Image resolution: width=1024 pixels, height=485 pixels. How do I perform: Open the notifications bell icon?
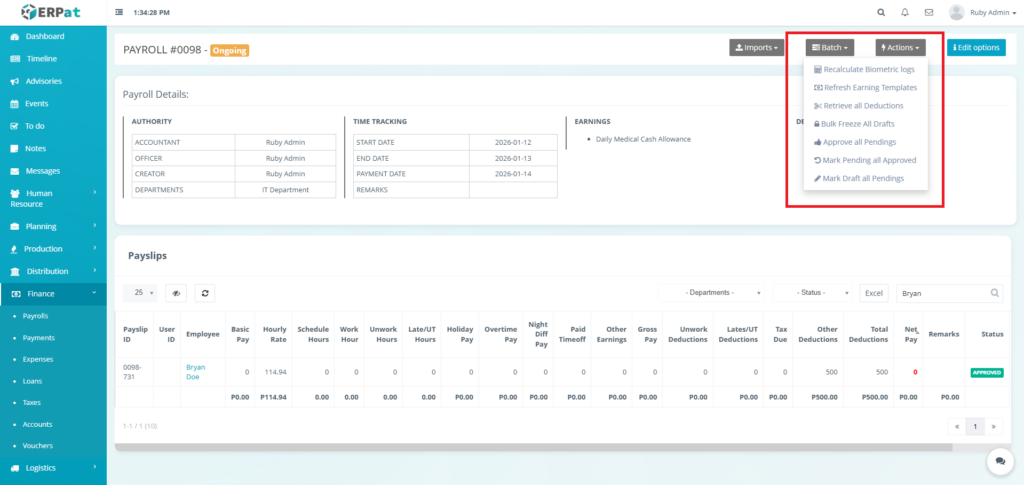click(x=905, y=13)
